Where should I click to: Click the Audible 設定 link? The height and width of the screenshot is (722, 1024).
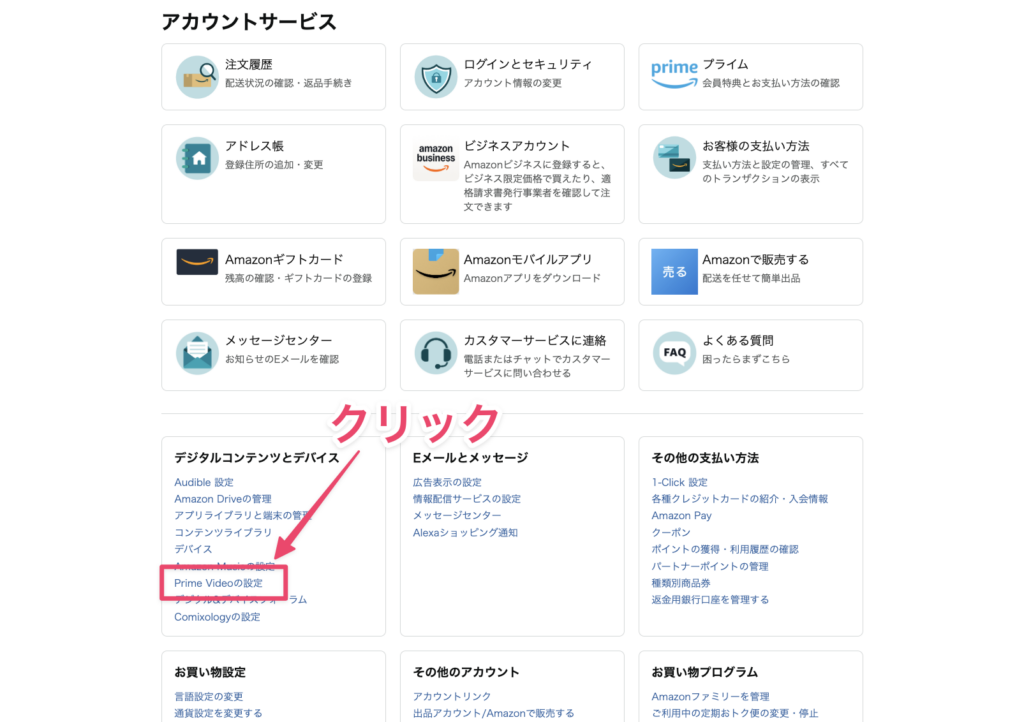pos(204,482)
